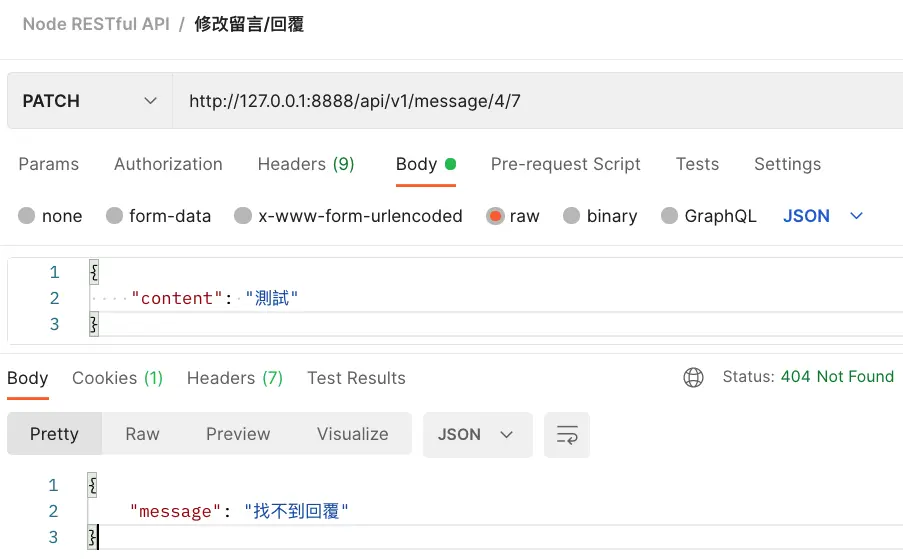Click the request URL input field
Viewport: 903px width, 559px height.
[530, 101]
